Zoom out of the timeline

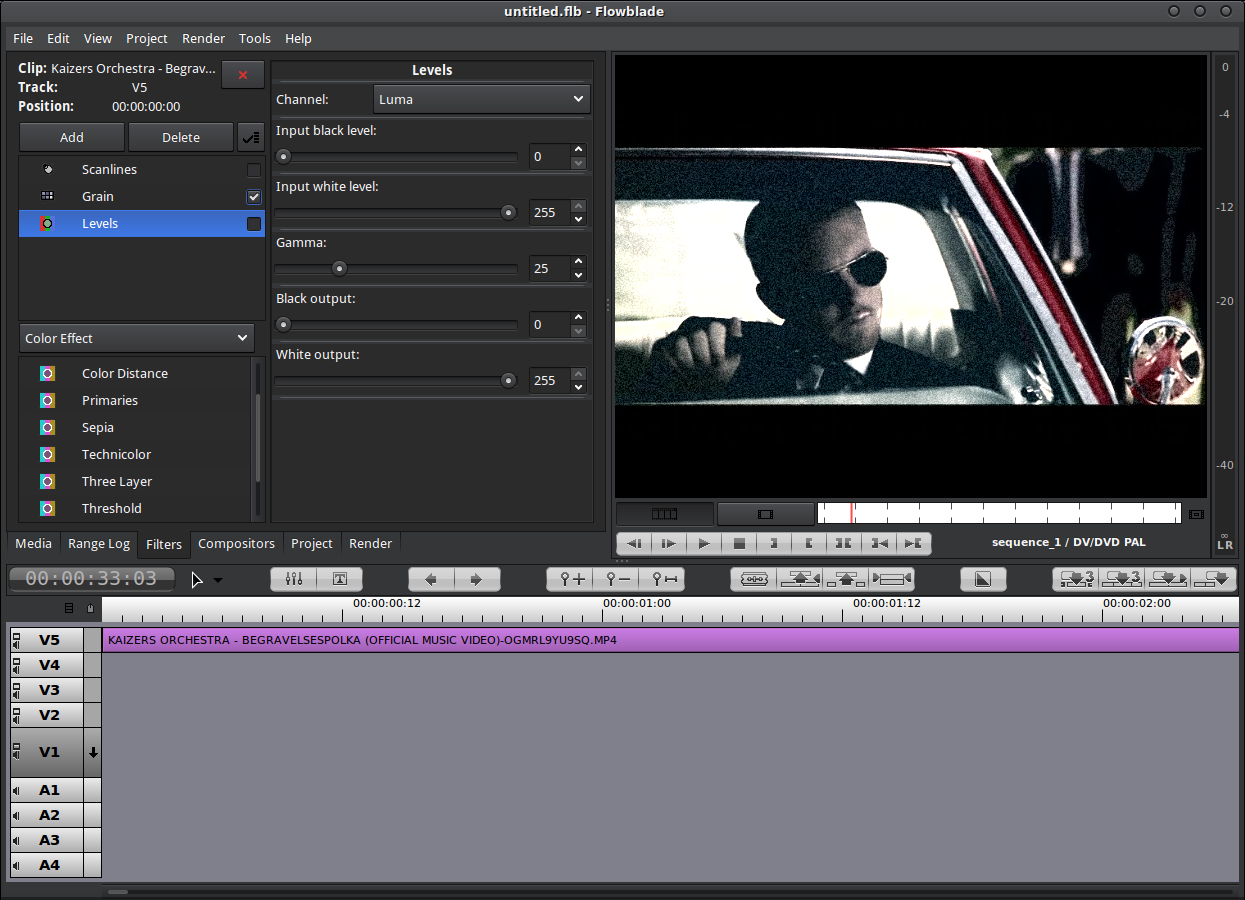point(617,579)
